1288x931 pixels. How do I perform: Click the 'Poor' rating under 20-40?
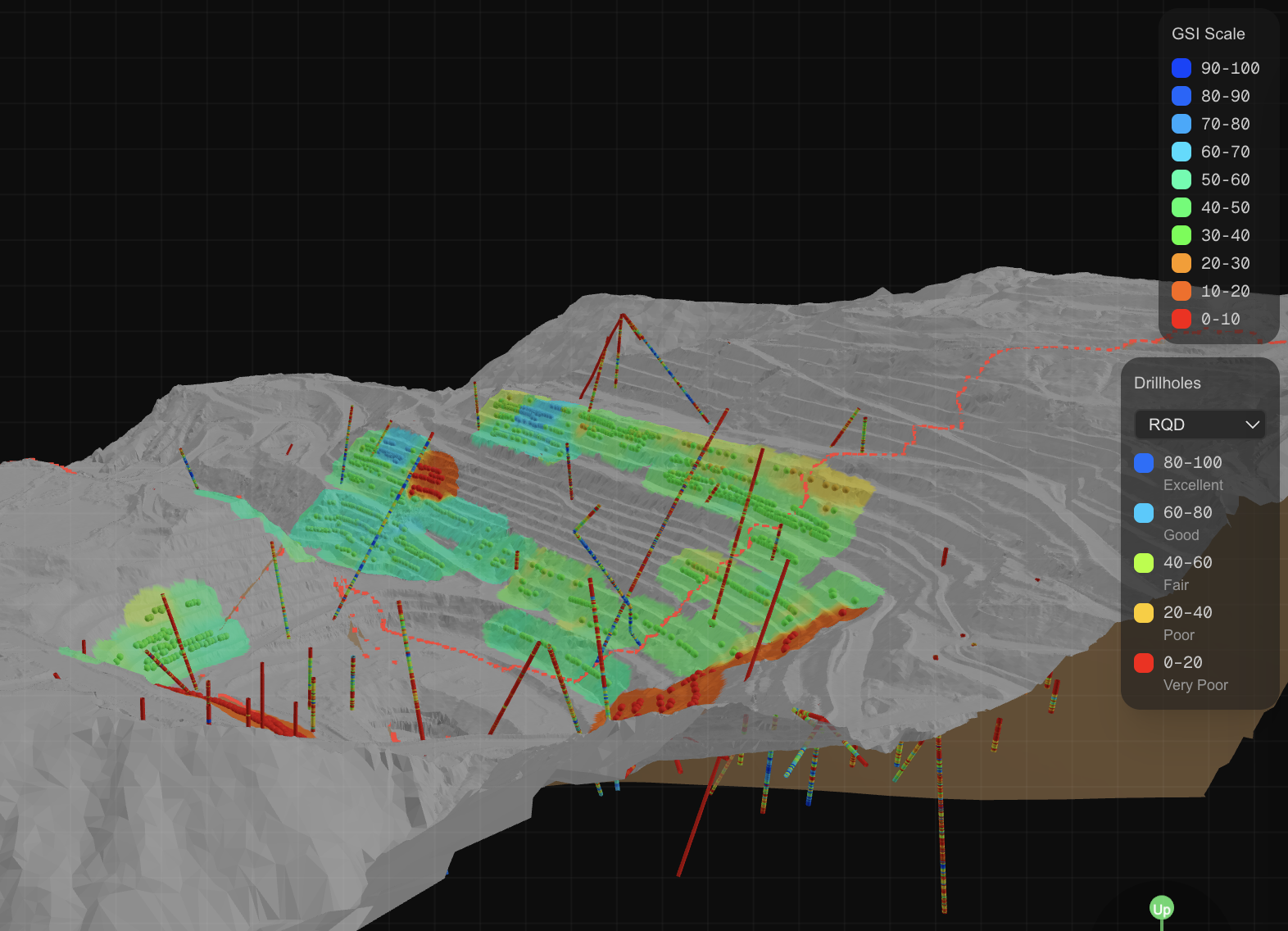pyautogui.click(x=1178, y=635)
